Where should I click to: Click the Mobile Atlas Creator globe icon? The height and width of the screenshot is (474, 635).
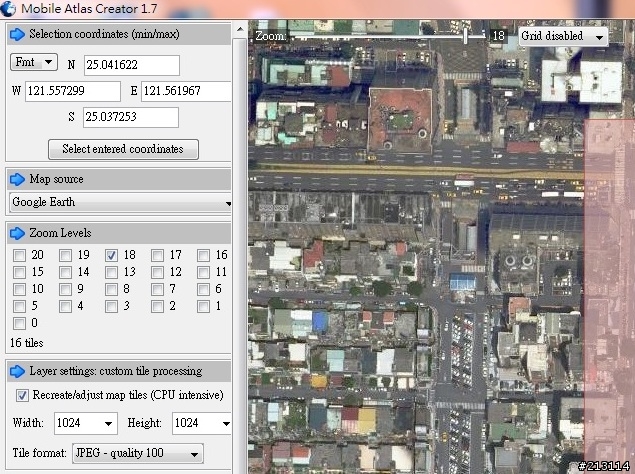tap(8, 9)
